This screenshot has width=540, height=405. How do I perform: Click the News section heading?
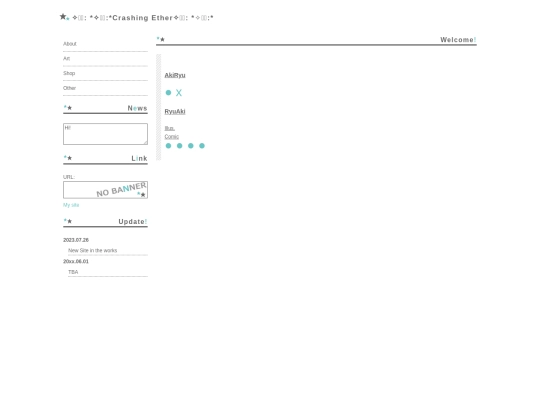[x=137, y=108]
